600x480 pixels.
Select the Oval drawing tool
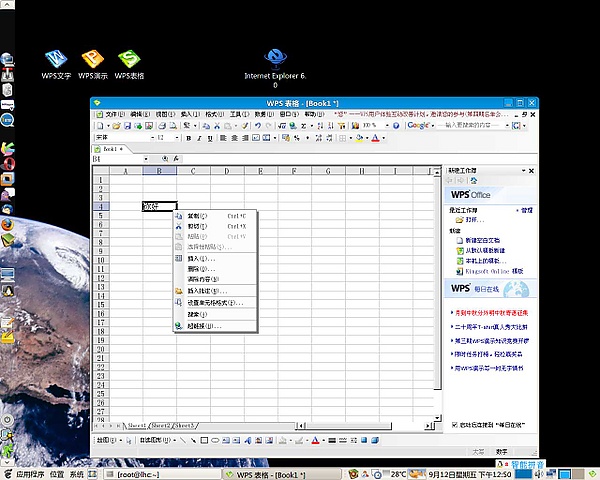tap(215, 441)
